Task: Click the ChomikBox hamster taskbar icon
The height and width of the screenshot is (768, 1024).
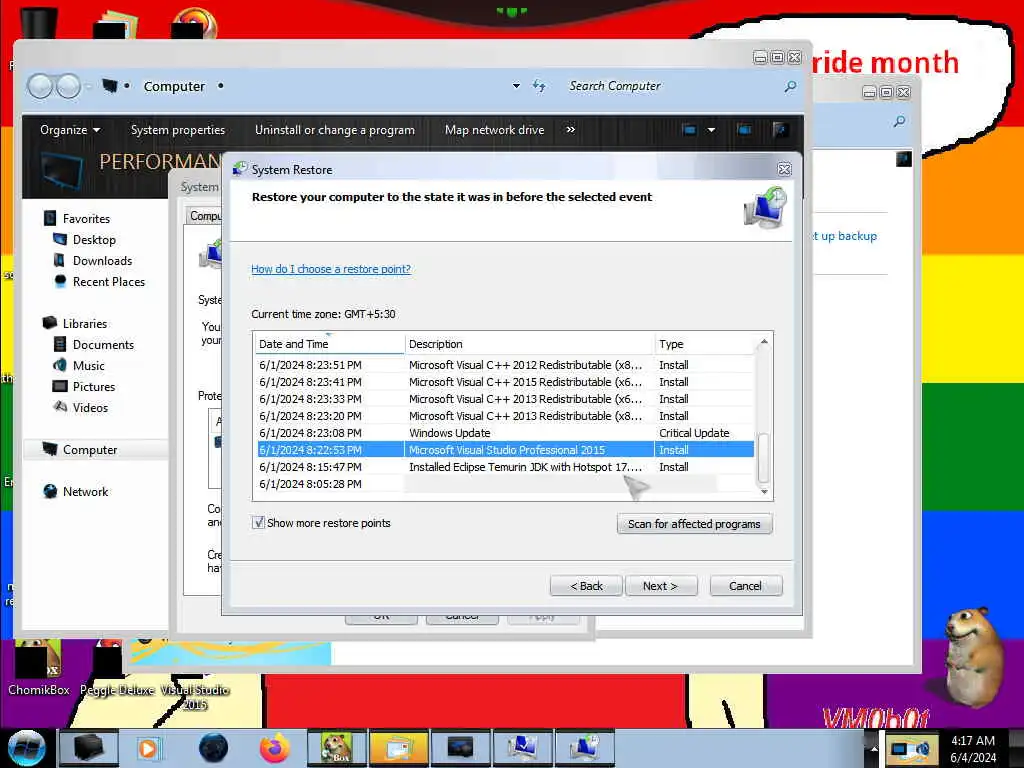Action: point(337,748)
